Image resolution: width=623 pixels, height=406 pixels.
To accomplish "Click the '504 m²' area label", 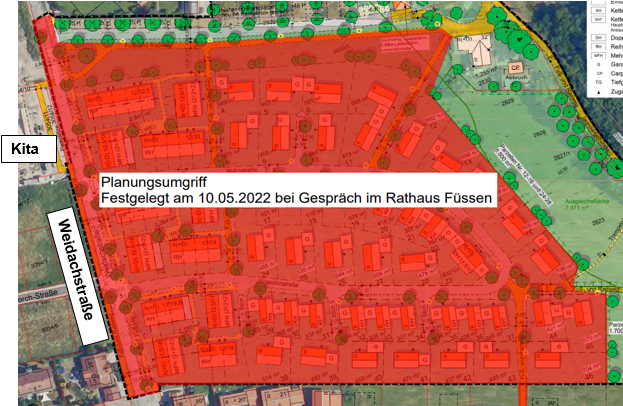I will click(381, 273).
